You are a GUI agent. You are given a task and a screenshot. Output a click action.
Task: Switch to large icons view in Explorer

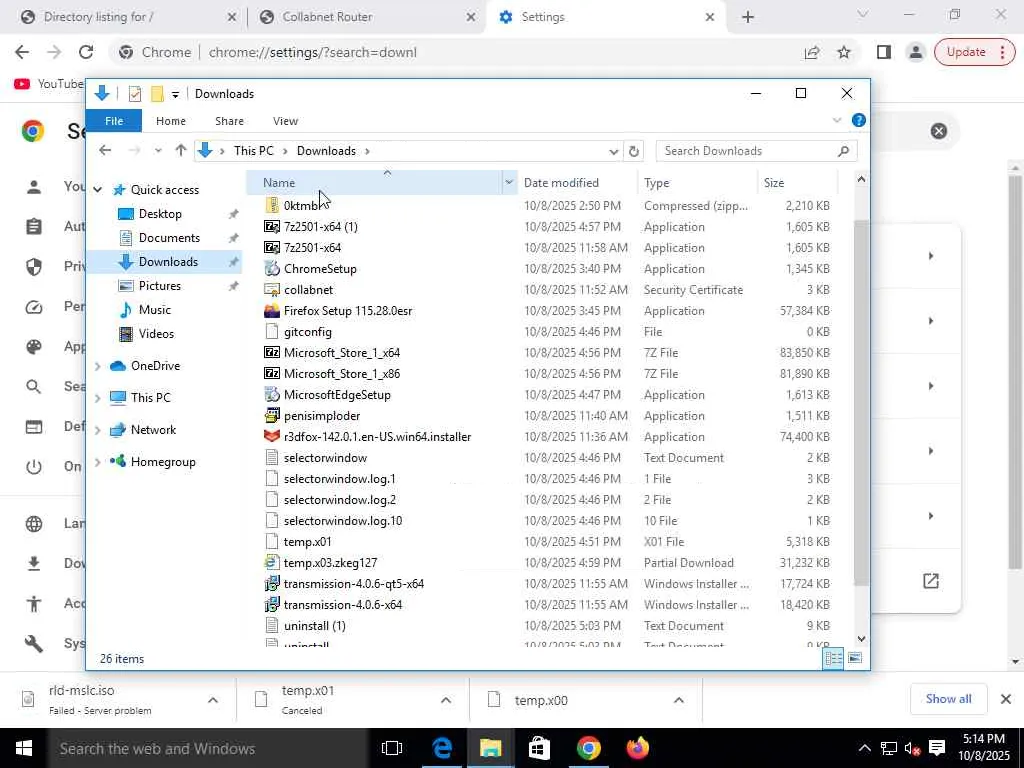click(854, 658)
